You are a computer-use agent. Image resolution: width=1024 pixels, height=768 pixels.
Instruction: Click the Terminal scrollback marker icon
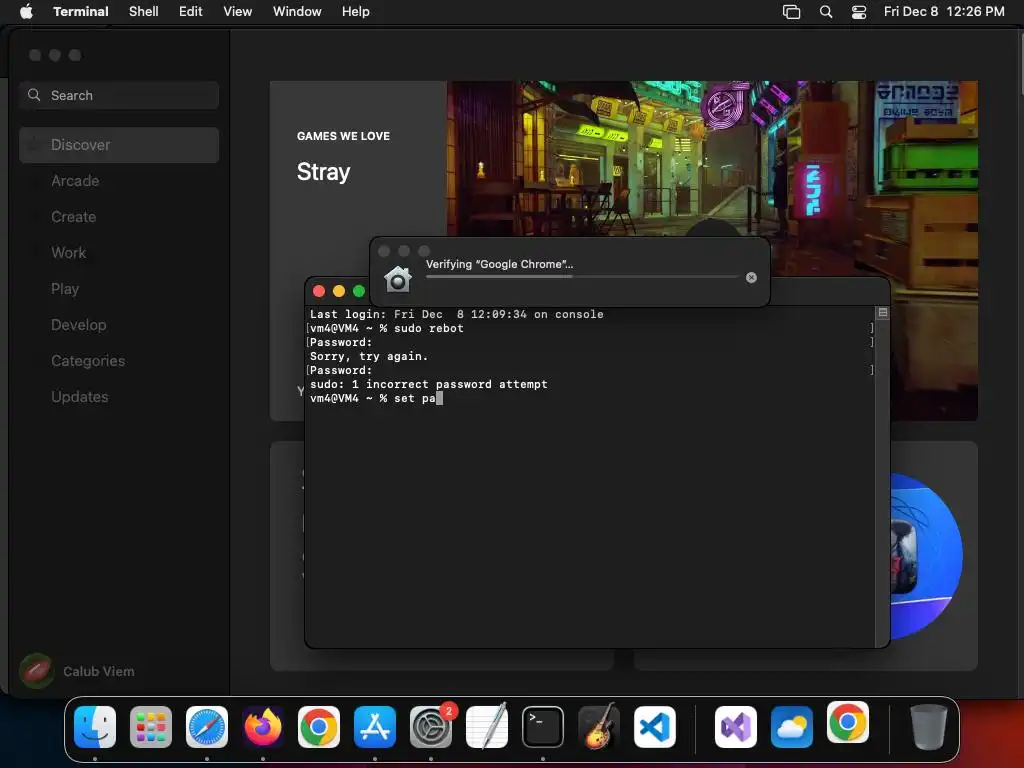[x=882, y=313]
